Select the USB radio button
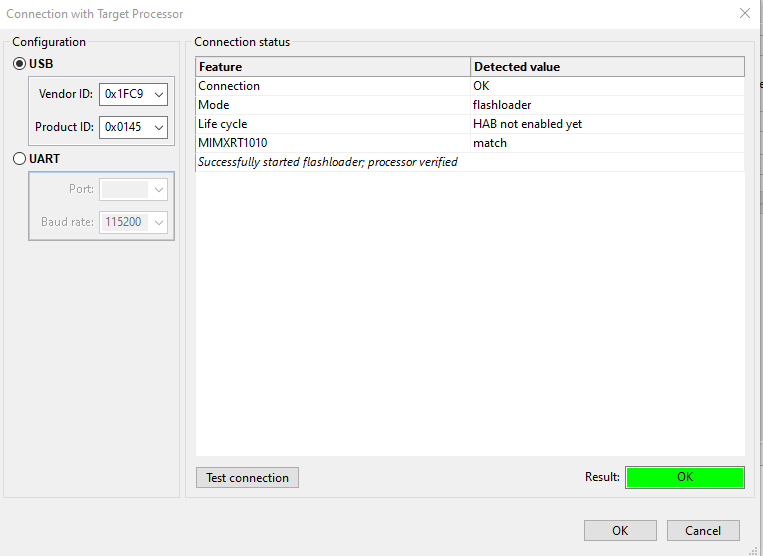The image size is (763, 556). (x=20, y=64)
